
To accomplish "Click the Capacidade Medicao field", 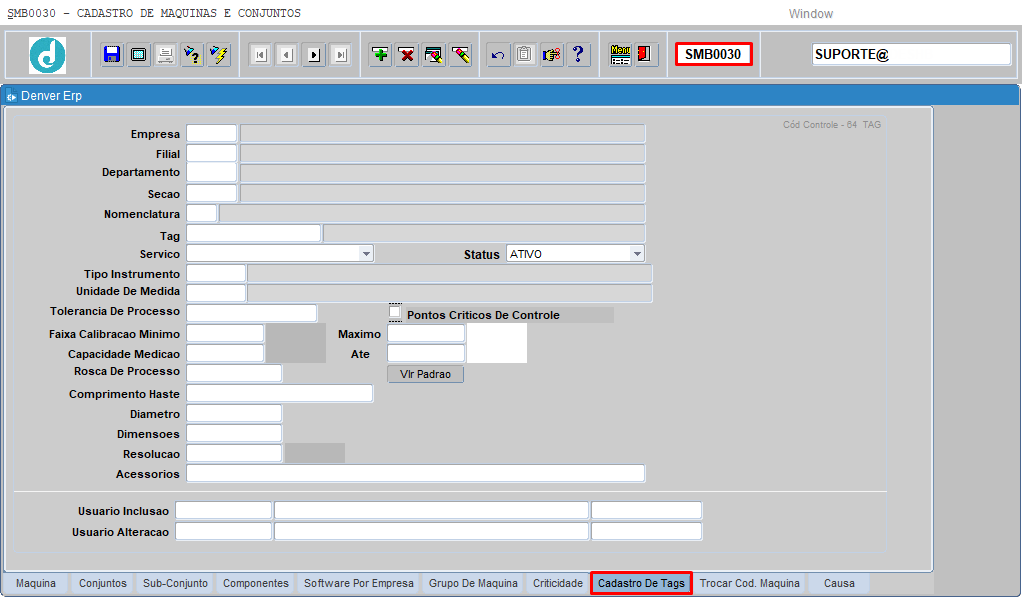I will click(x=225, y=353).
